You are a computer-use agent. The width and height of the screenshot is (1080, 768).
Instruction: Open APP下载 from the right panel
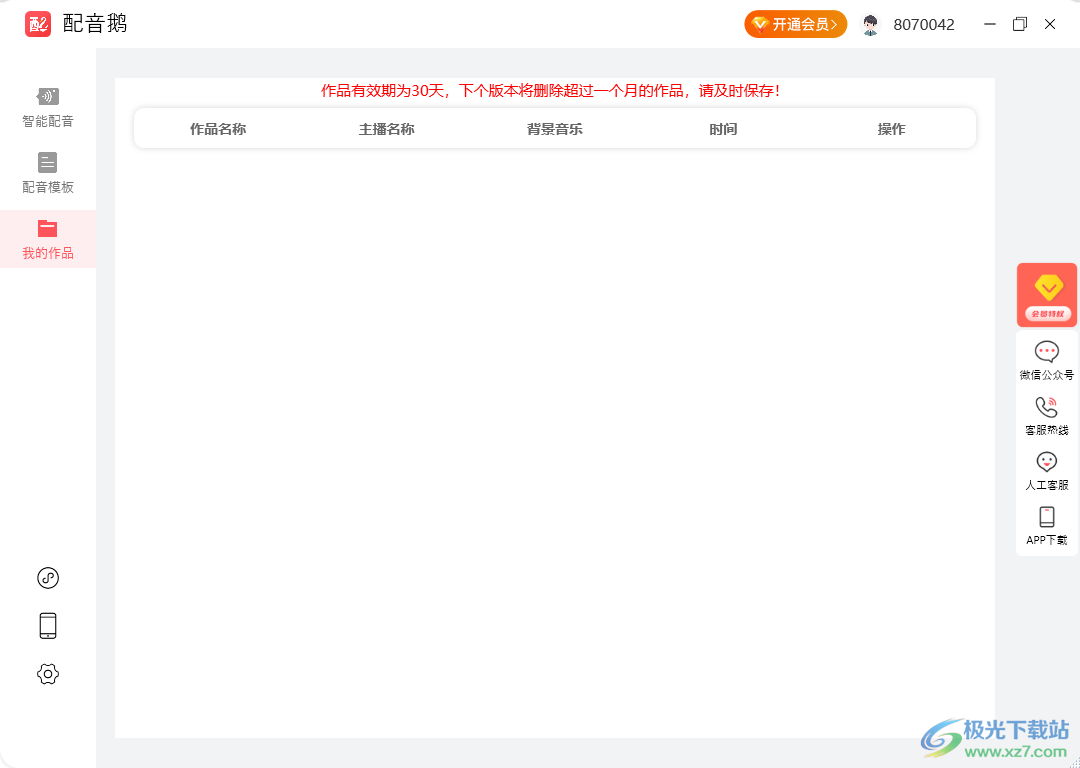point(1046,524)
